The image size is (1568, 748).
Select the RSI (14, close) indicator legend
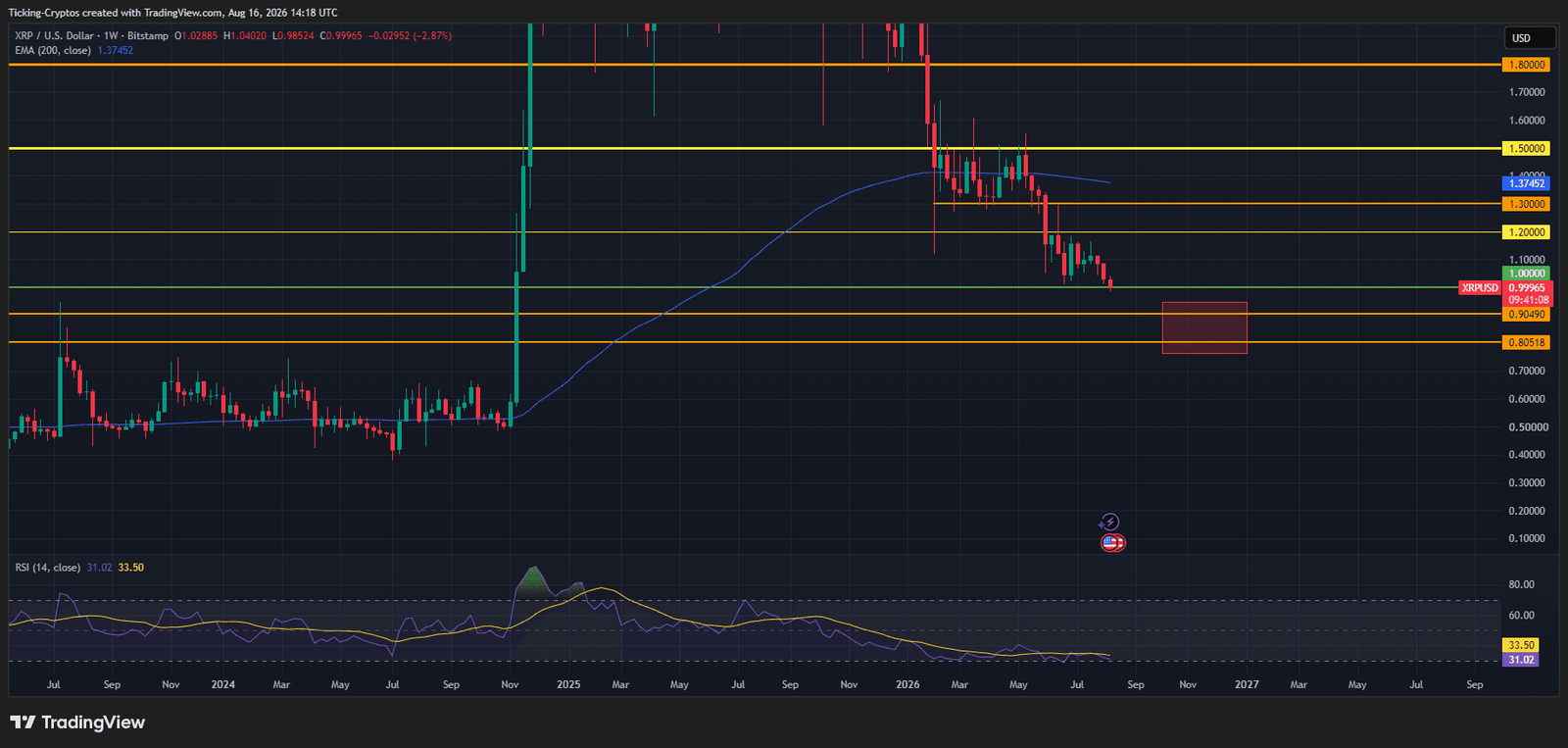[48, 568]
